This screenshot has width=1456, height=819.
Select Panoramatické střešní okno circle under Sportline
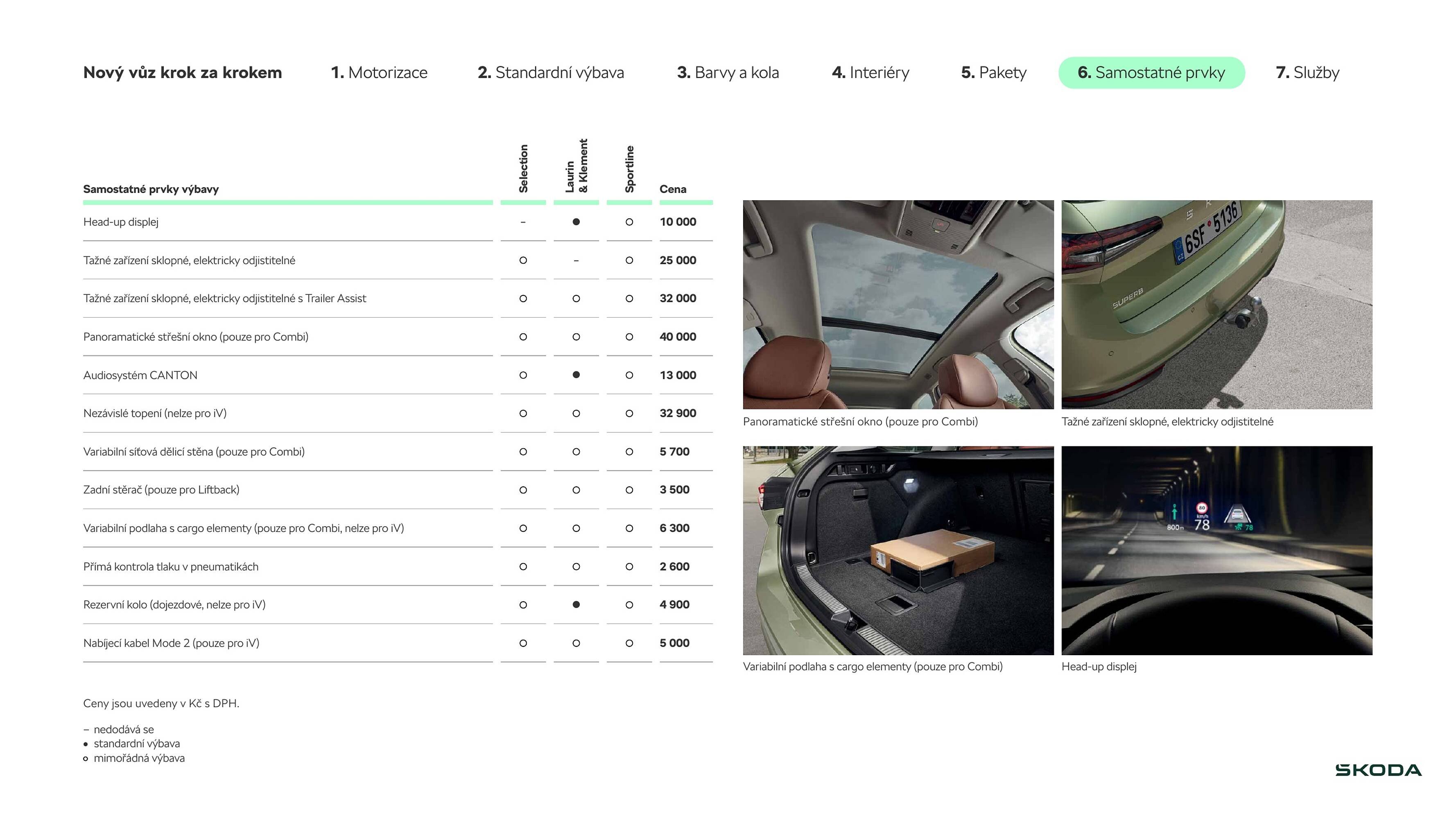[629, 337]
